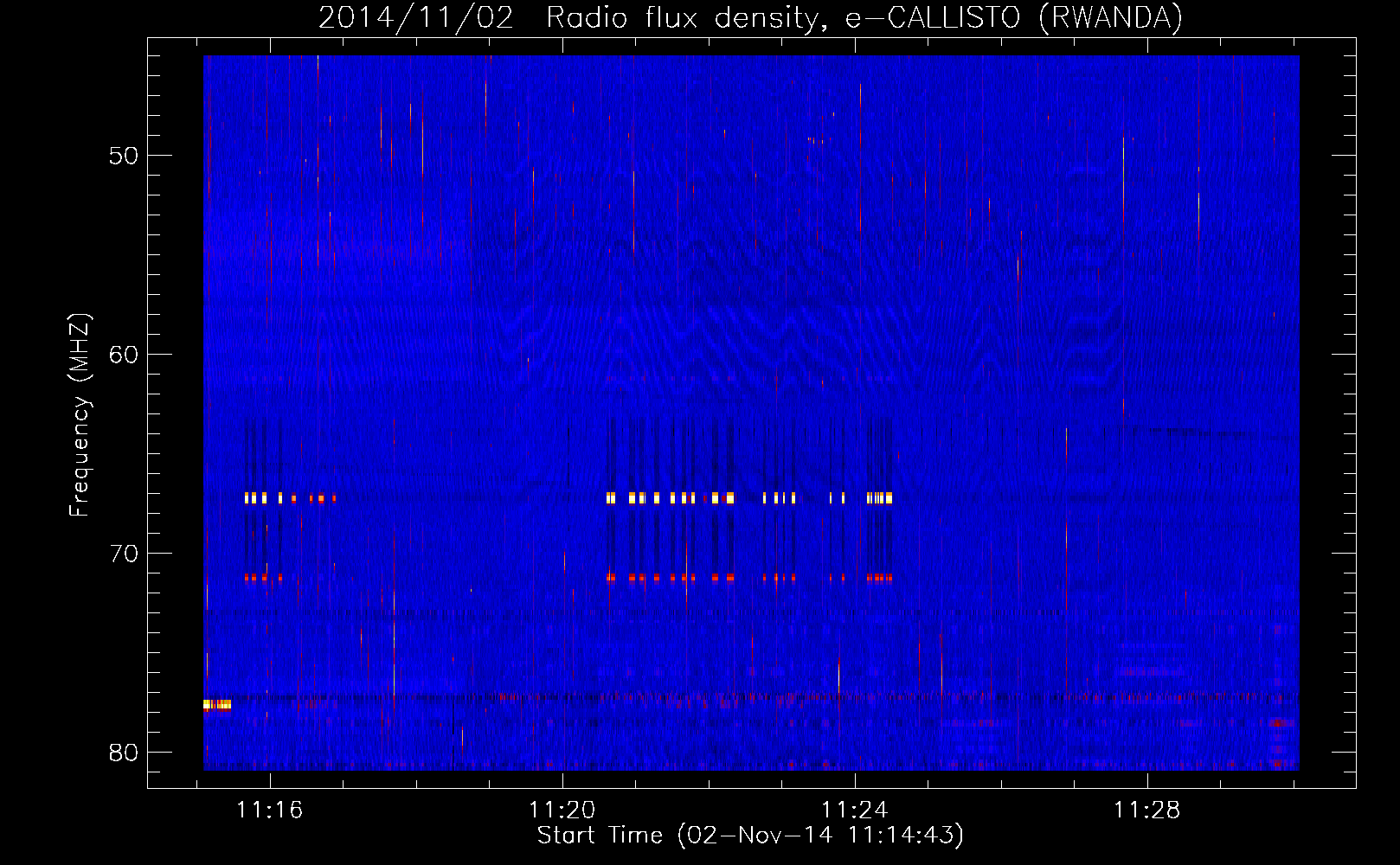Click the Frequency (MHZ) axis label

click(x=80, y=415)
